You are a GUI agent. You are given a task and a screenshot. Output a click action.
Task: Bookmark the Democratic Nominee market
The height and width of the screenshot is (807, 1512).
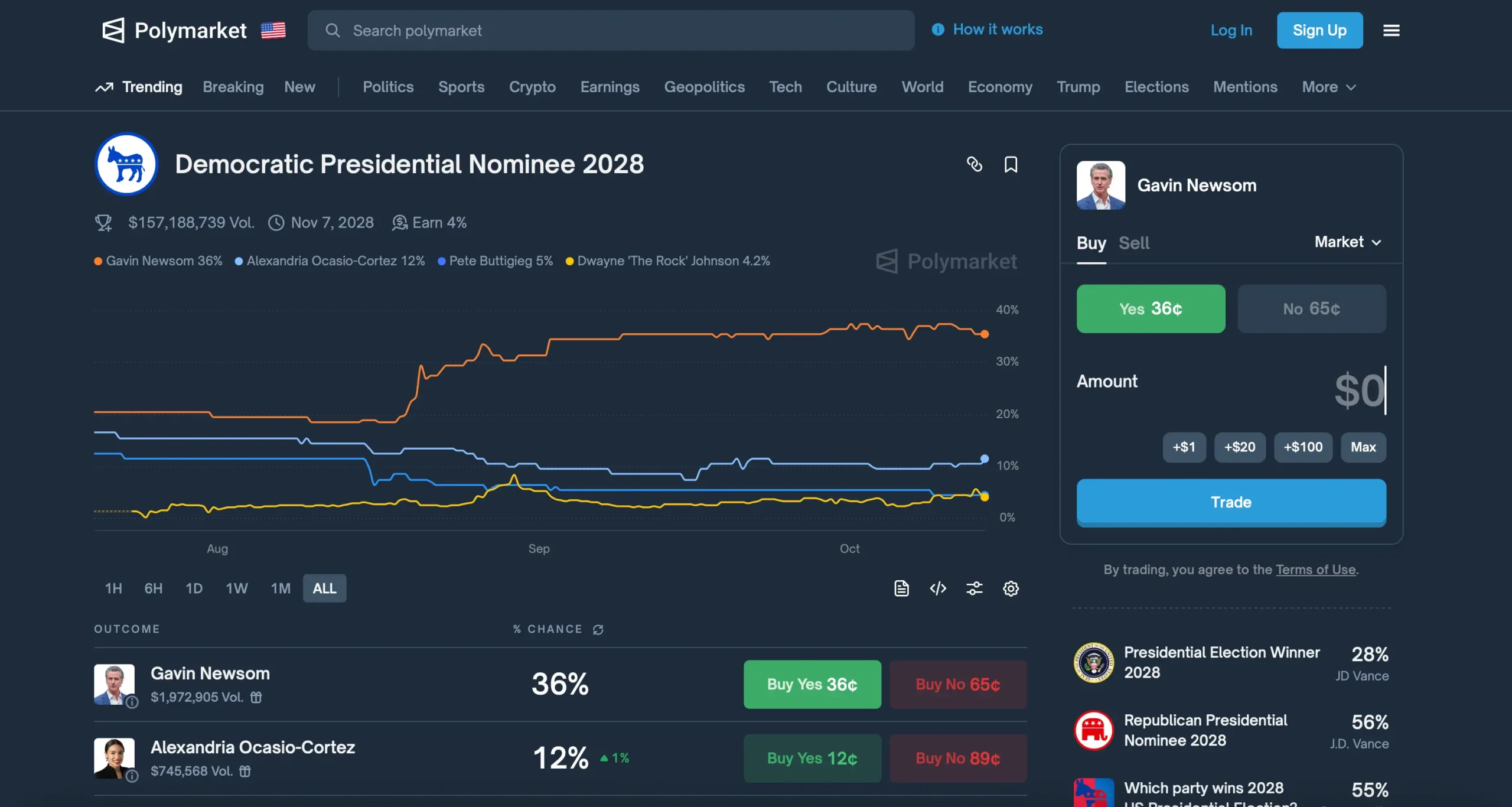[x=1011, y=164]
